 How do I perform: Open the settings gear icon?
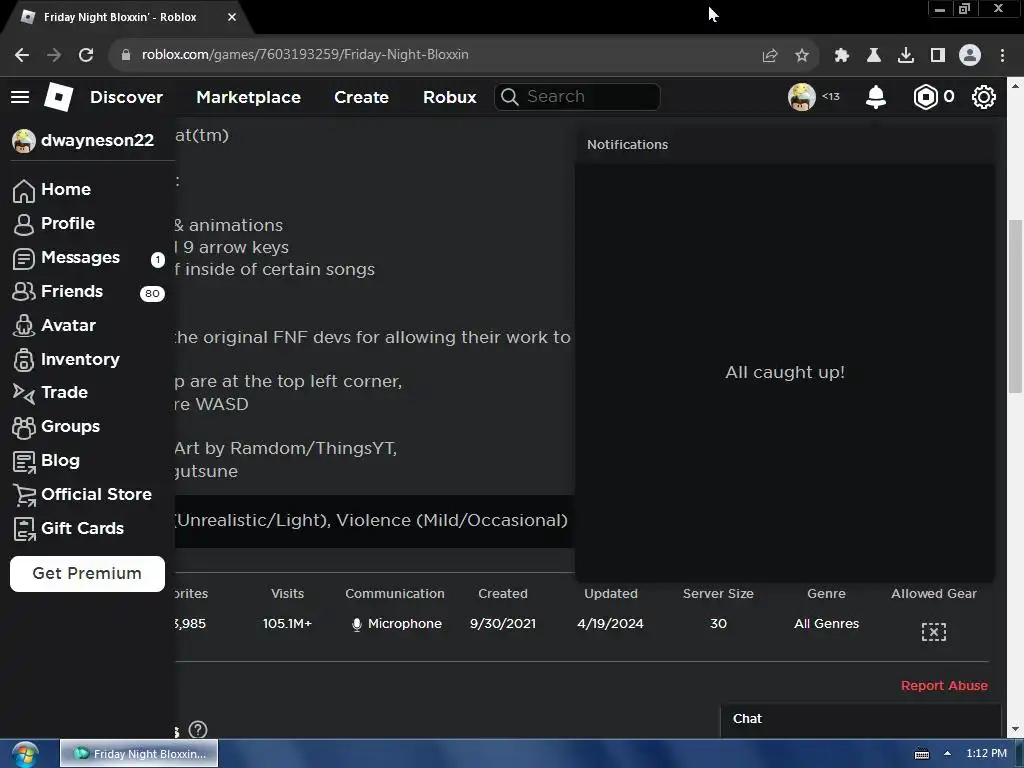pyautogui.click(x=984, y=97)
